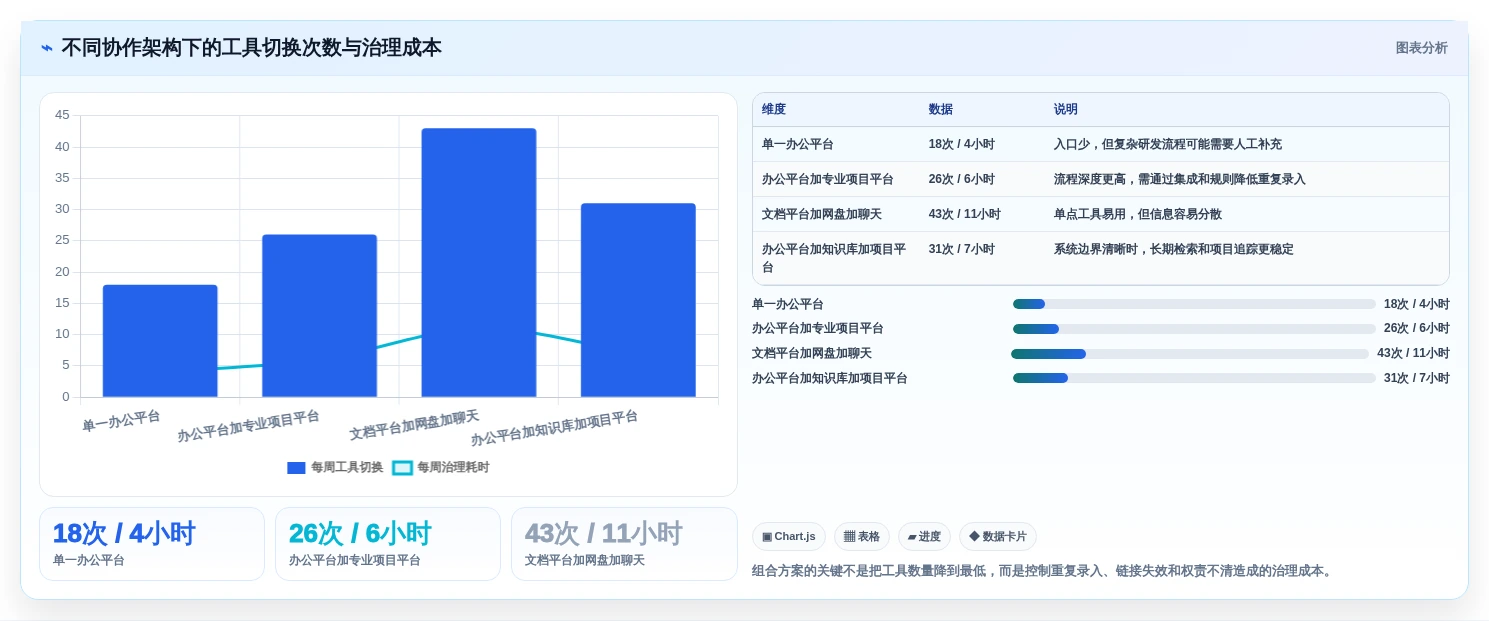Click the 单一办公平台 progress bar
This screenshot has height=621, width=1489.
coord(1194,304)
